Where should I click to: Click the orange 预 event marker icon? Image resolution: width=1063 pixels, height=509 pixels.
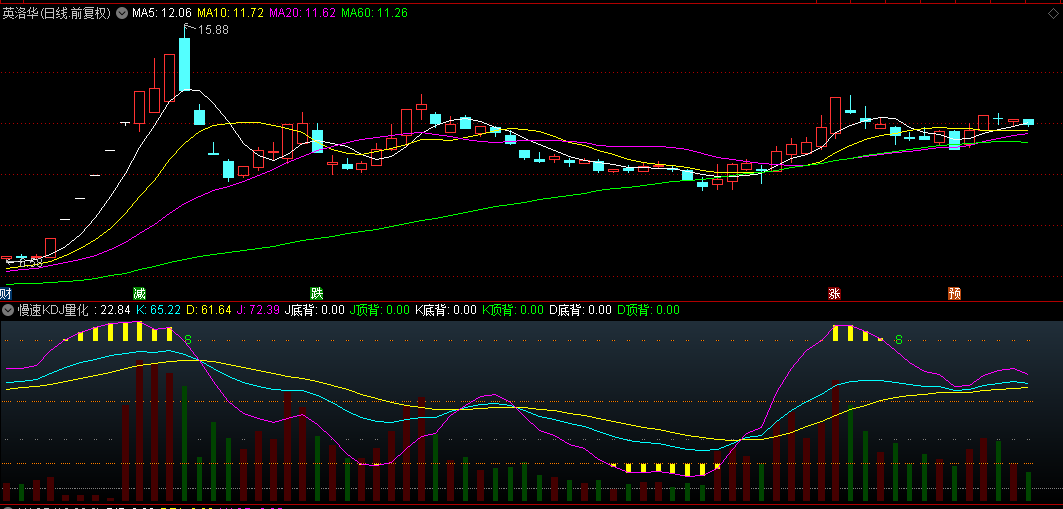tap(955, 293)
